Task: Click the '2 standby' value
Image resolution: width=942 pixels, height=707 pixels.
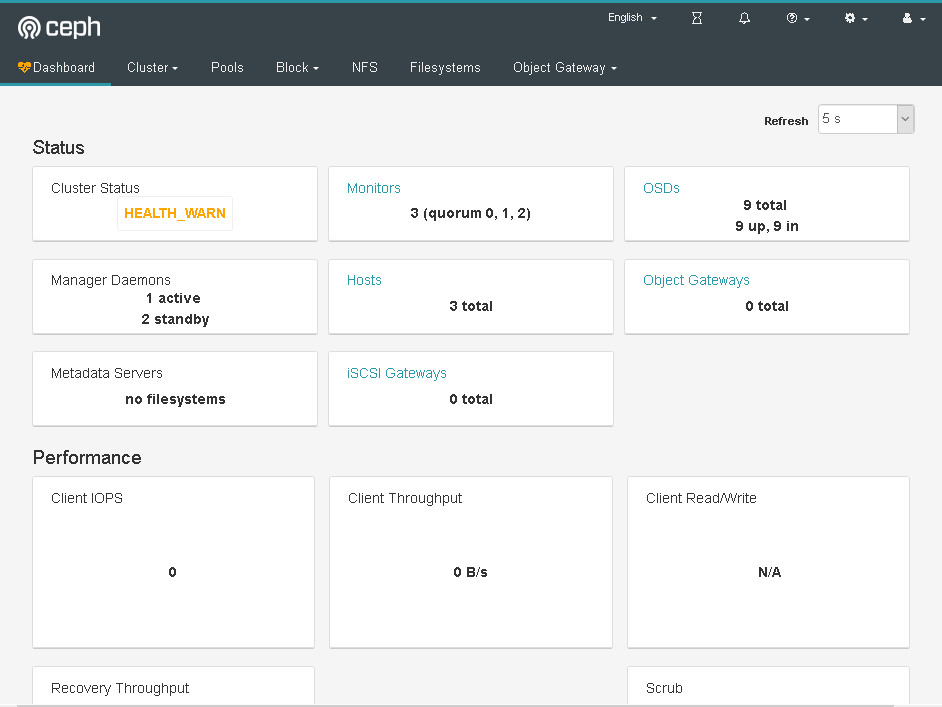Action: (x=175, y=319)
